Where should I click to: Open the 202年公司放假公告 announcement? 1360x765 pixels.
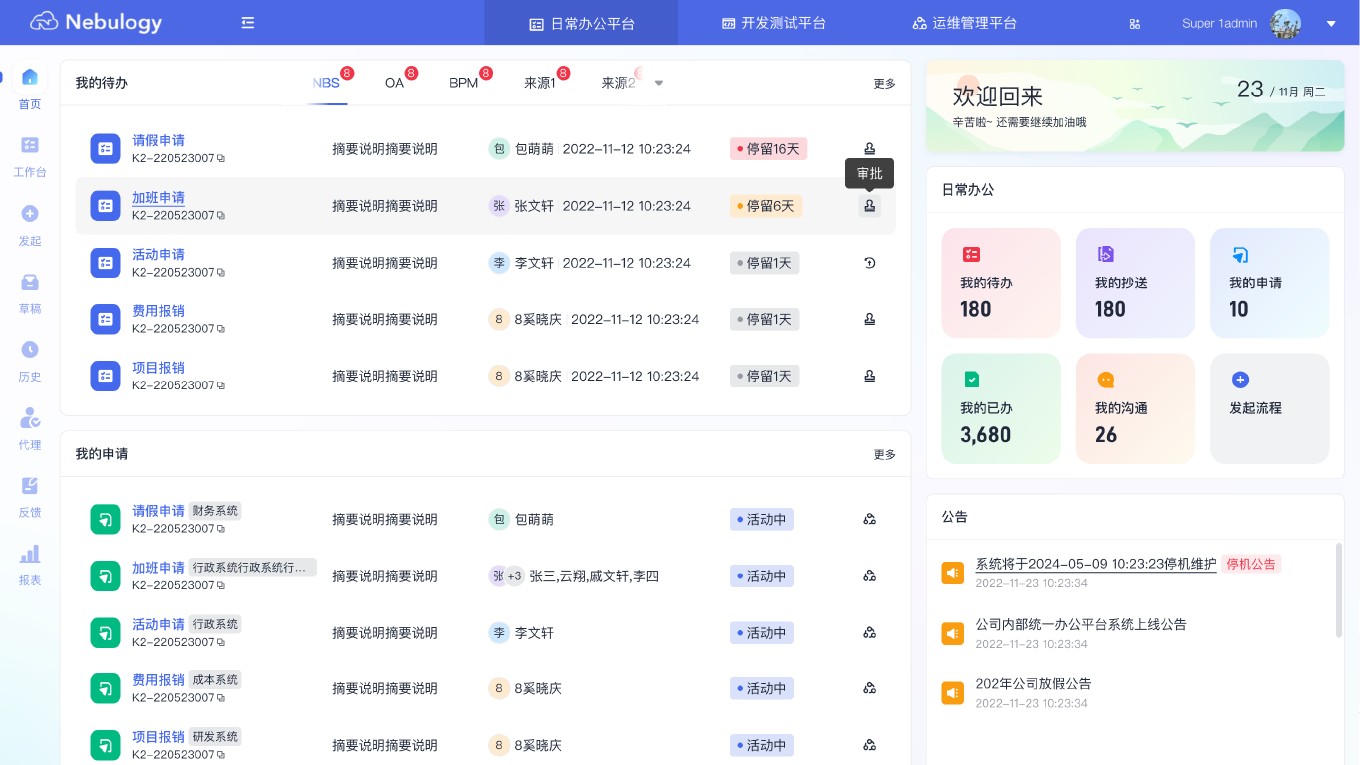click(1033, 684)
